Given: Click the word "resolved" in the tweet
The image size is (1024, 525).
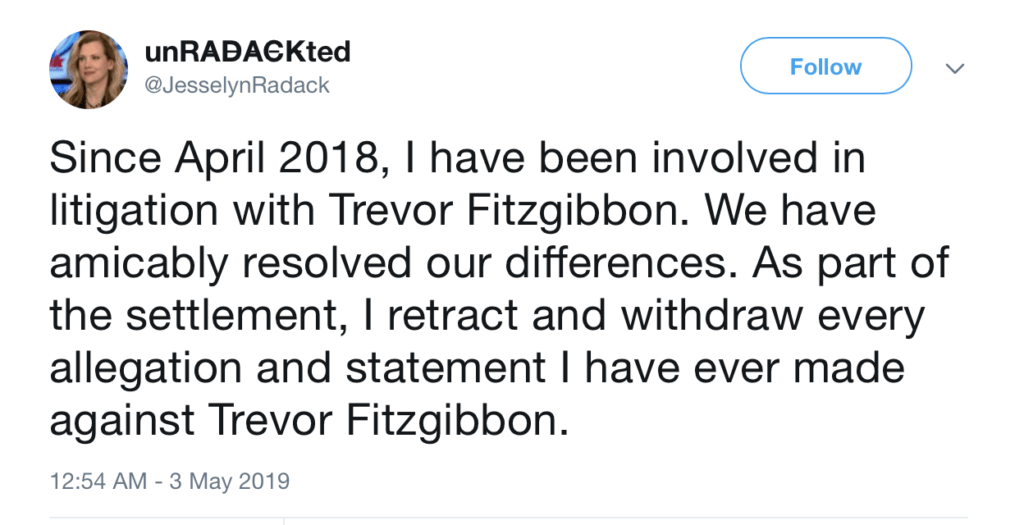Looking at the screenshot, I should 327,264.
